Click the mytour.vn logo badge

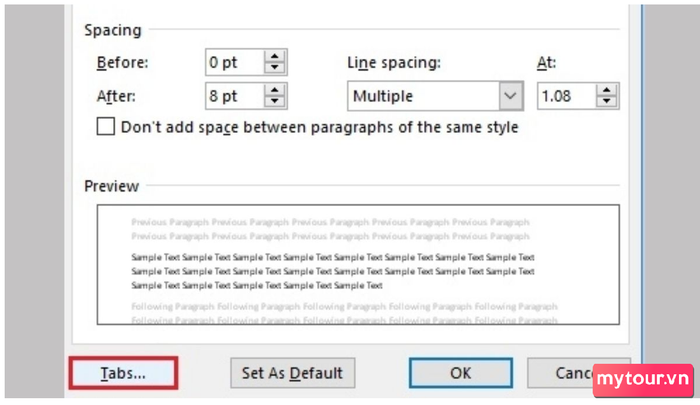(643, 380)
